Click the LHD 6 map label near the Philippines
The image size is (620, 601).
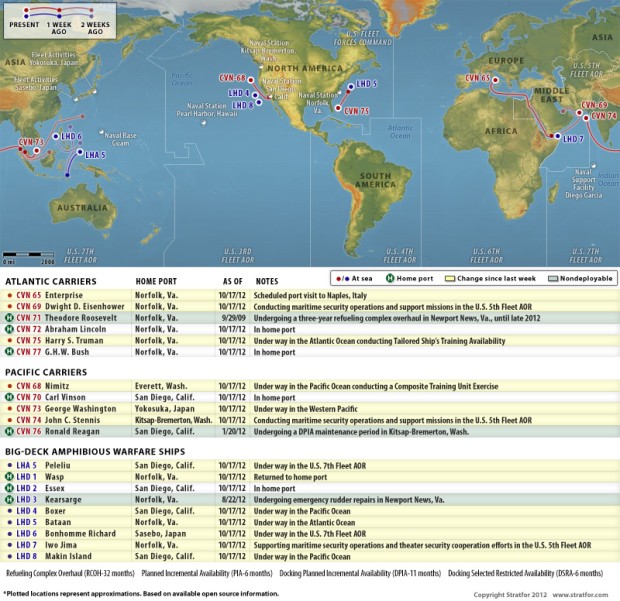tap(71, 136)
